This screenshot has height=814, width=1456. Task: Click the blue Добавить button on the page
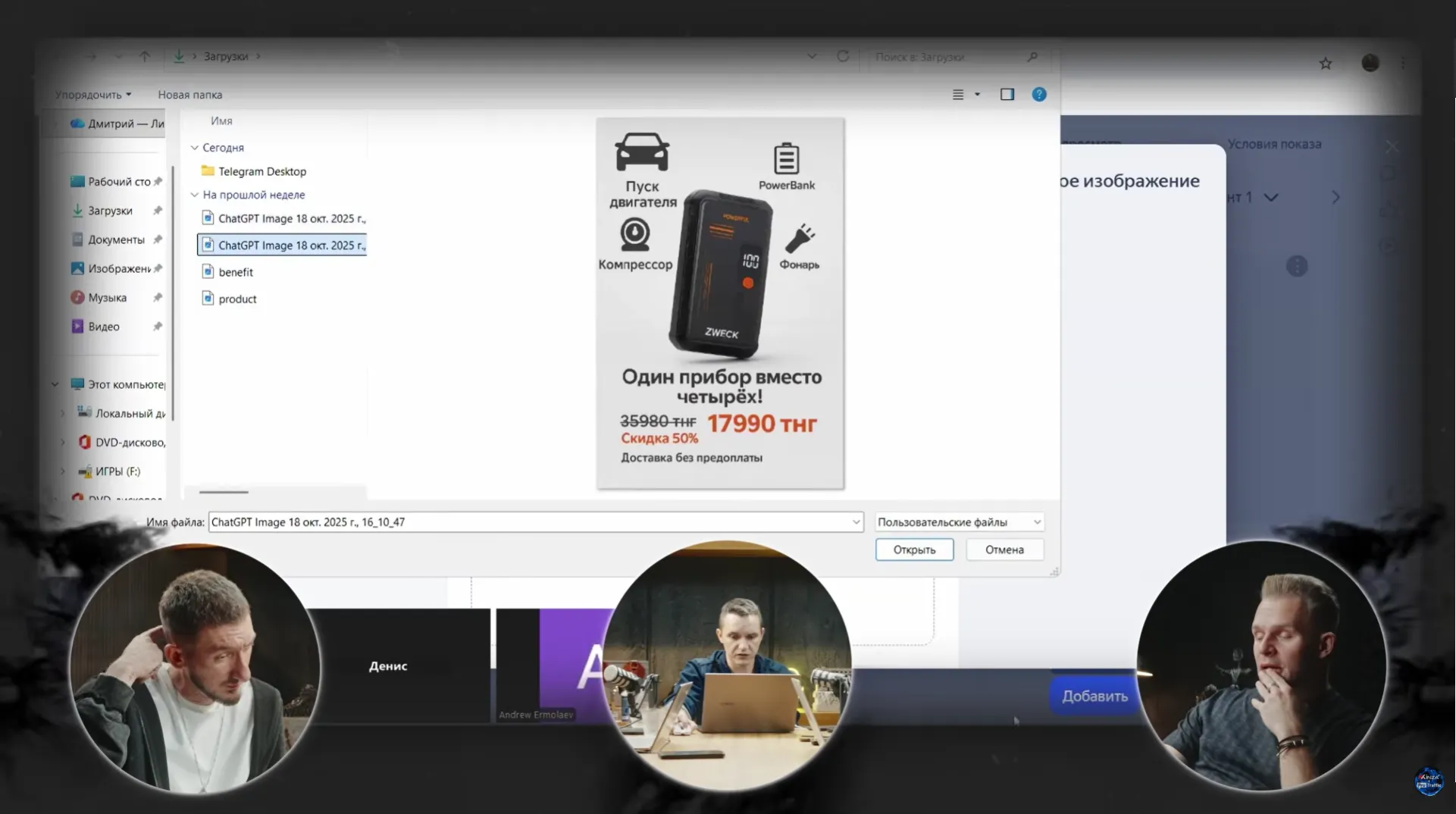1094,696
